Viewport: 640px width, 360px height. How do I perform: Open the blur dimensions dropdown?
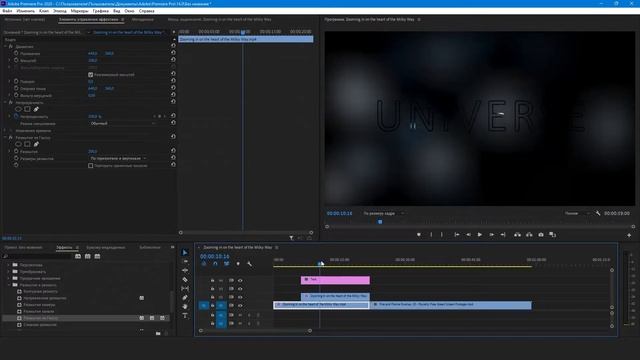118,158
